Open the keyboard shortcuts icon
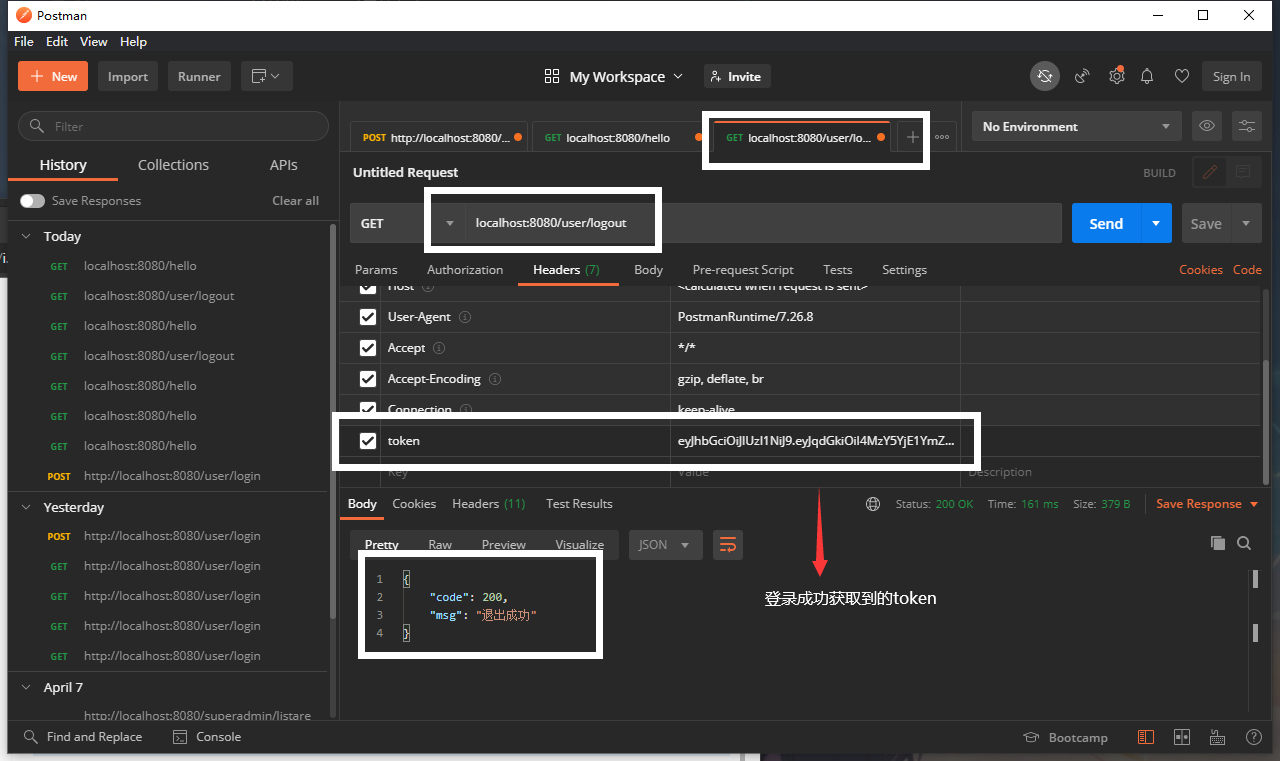 pos(1218,737)
